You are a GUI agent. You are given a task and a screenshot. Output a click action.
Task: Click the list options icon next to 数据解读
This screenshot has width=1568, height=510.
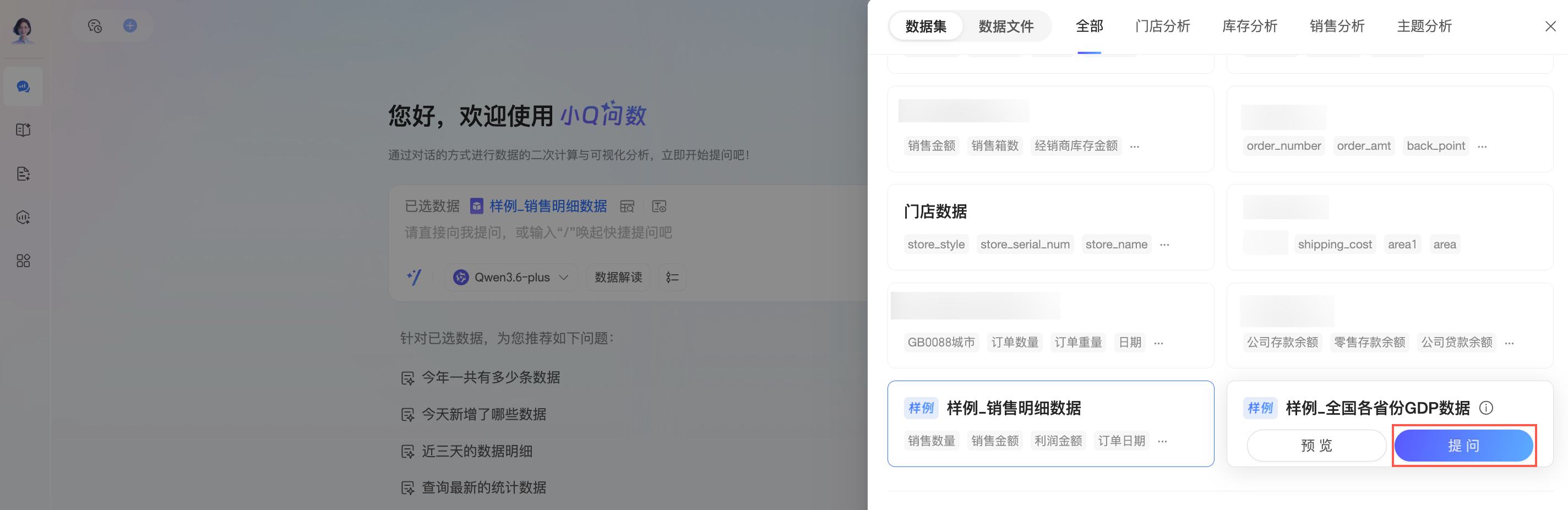(672, 278)
